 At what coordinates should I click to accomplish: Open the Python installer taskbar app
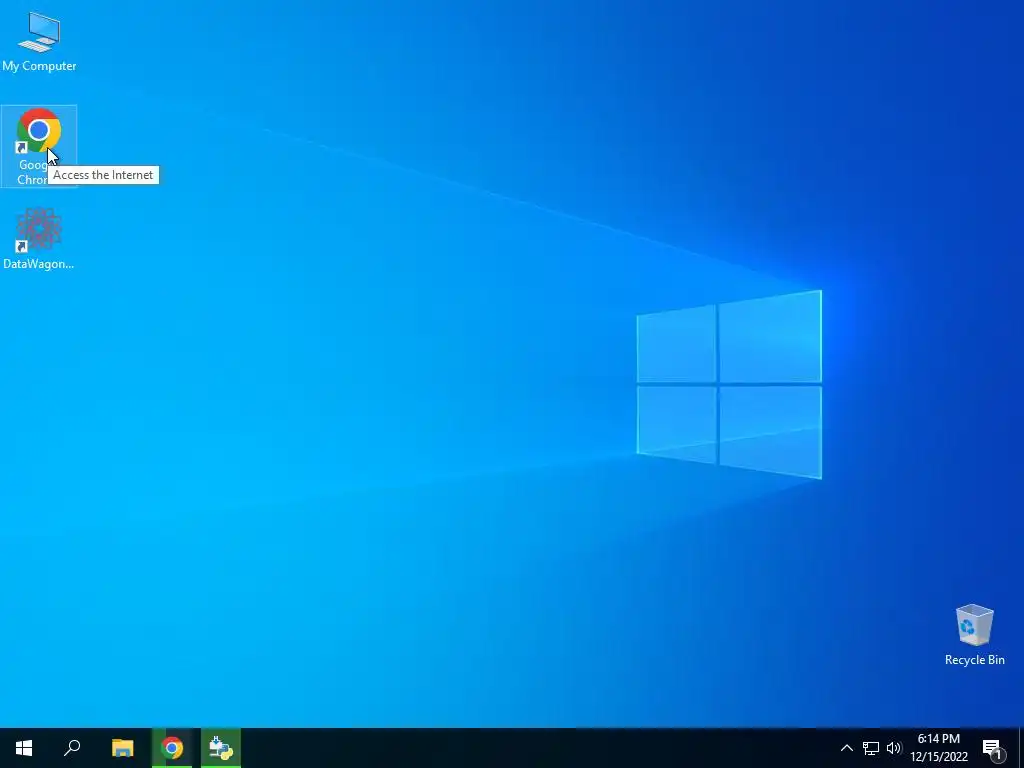click(221, 748)
